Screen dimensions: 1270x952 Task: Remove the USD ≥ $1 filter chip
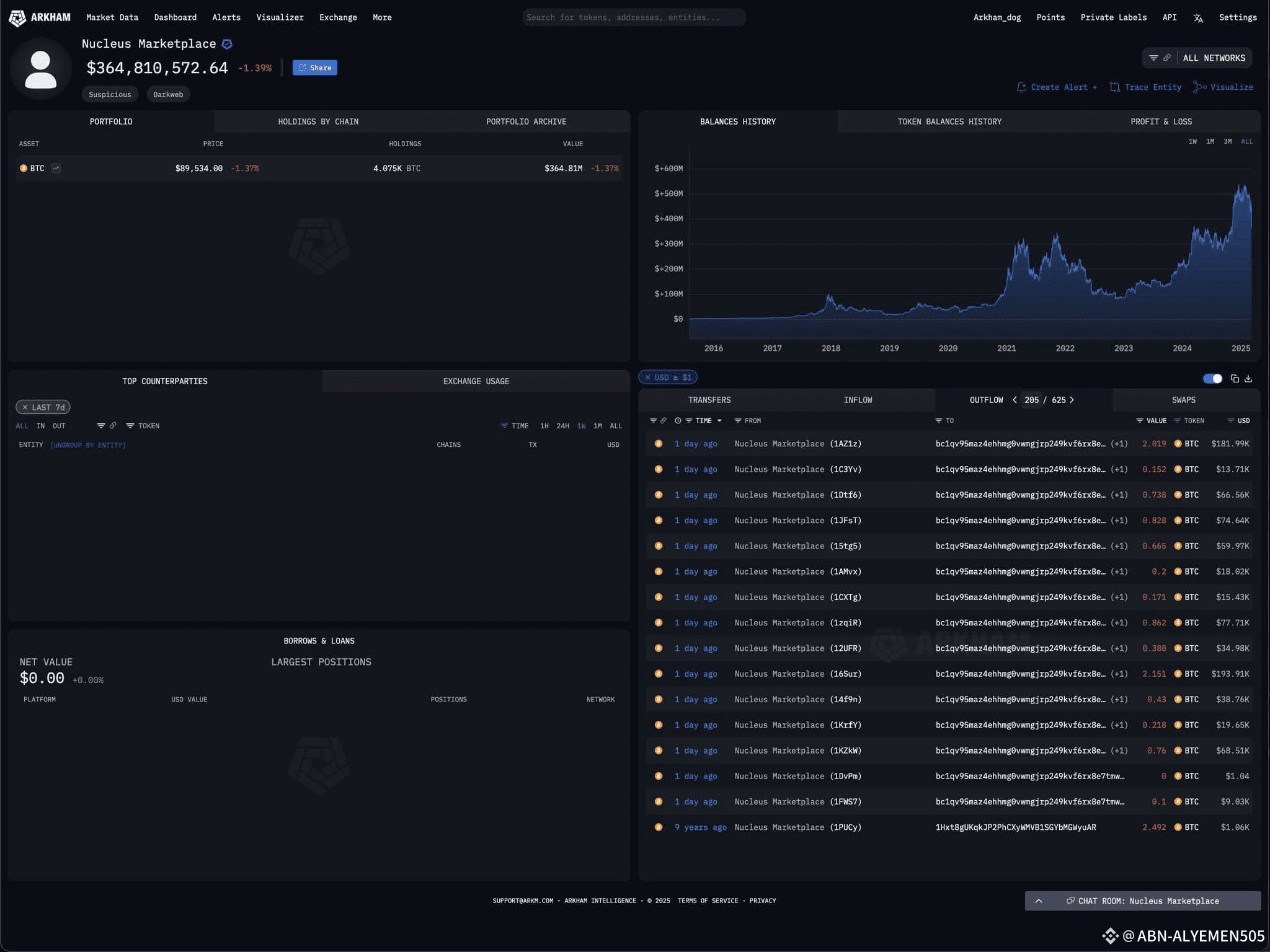649,377
